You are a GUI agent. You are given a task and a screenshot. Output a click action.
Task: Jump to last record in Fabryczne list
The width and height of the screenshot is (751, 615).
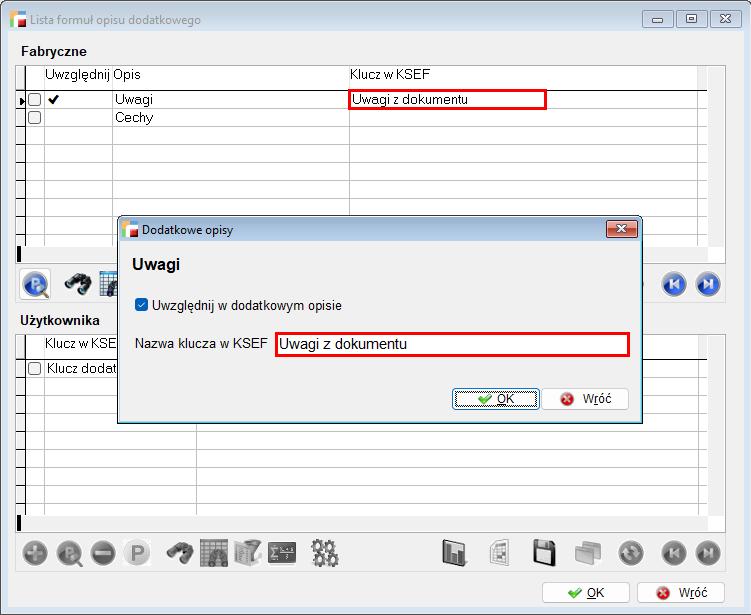click(x=707, y=285)
